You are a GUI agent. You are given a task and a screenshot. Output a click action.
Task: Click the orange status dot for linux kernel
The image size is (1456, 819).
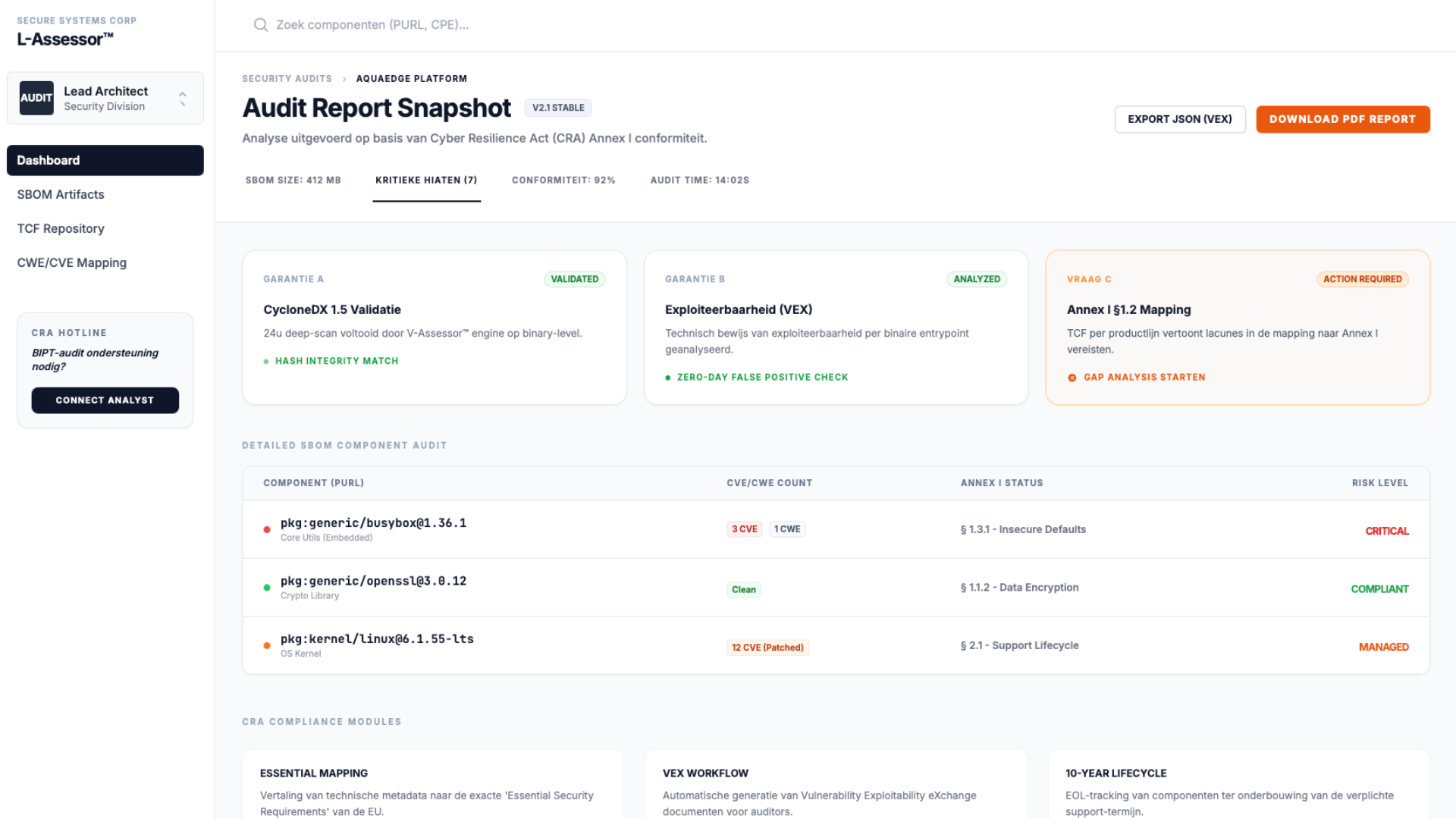coord(267,646)
